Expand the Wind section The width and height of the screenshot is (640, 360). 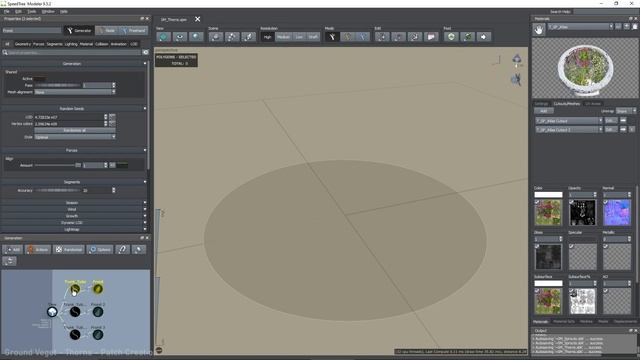pos(145,209)
